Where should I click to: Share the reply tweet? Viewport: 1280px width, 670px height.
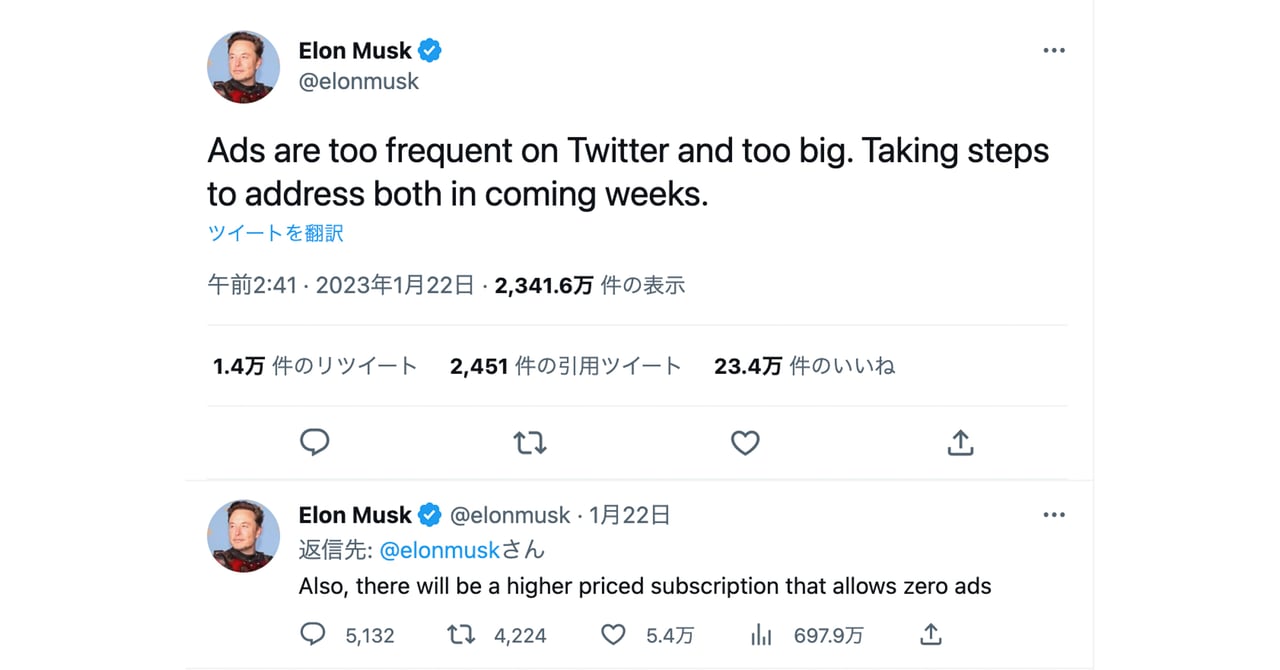[930, 634]
